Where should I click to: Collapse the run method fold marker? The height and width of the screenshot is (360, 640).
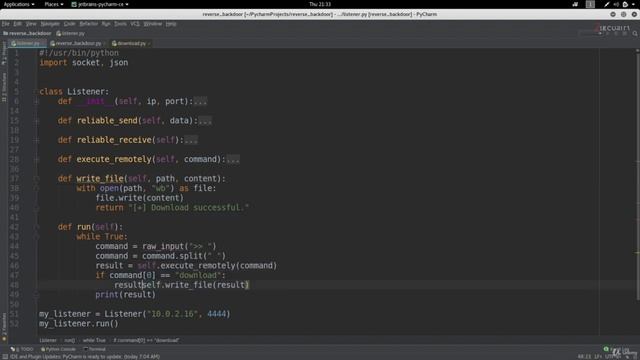[36, 227]
